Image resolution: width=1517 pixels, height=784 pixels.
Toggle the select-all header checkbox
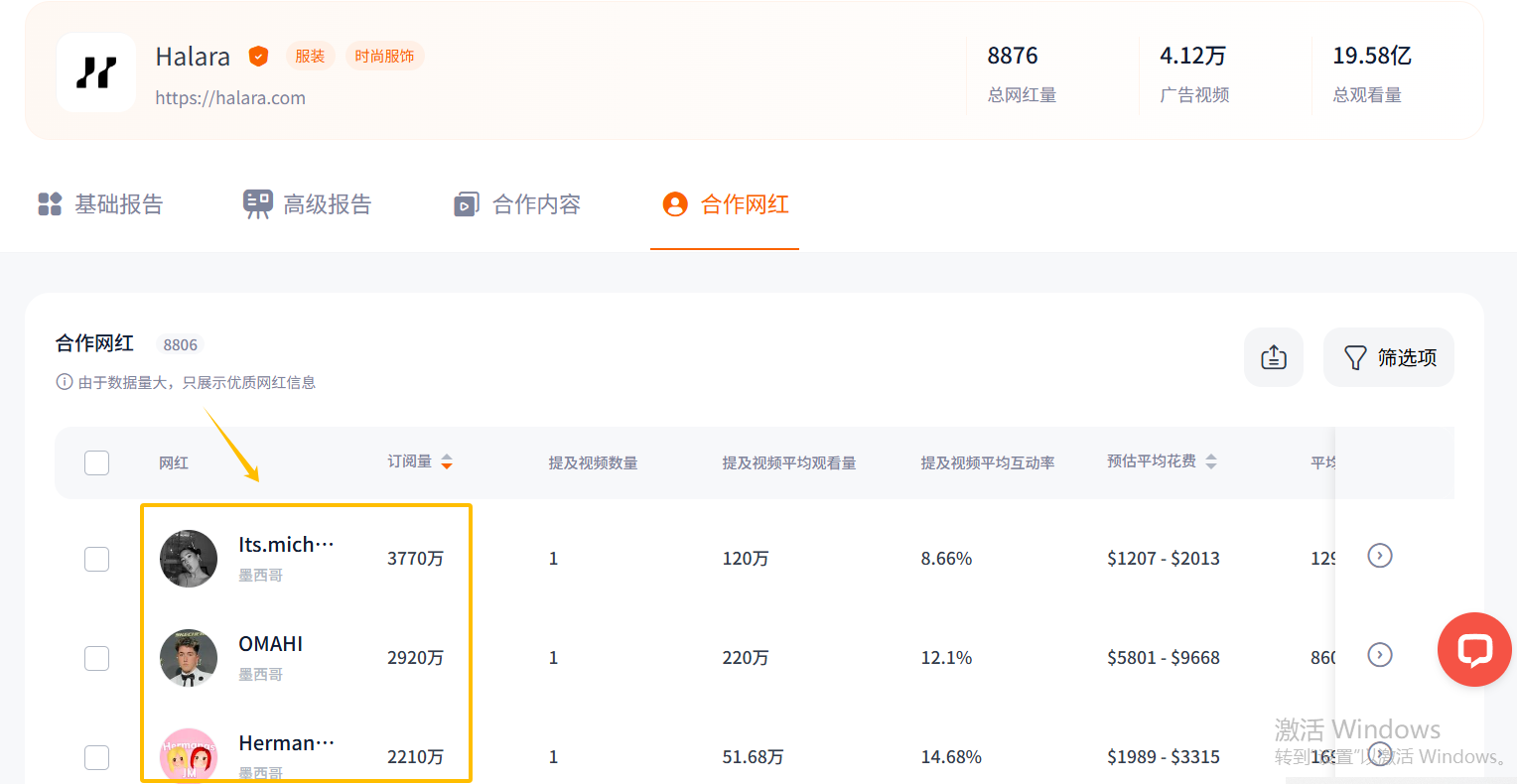pyautogui.click(x=96, y=462)
